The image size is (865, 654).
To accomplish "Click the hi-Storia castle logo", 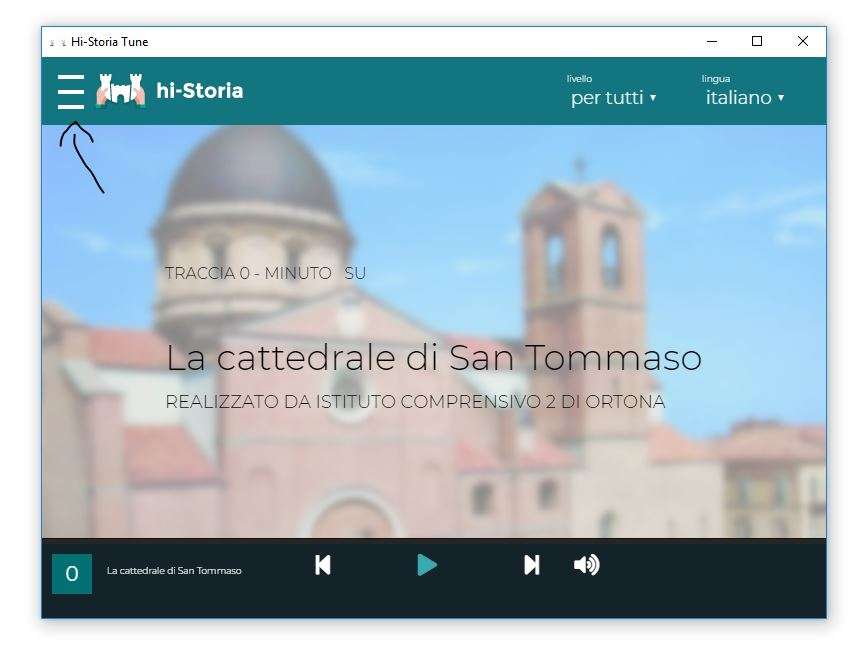I will tap(121, 89).
